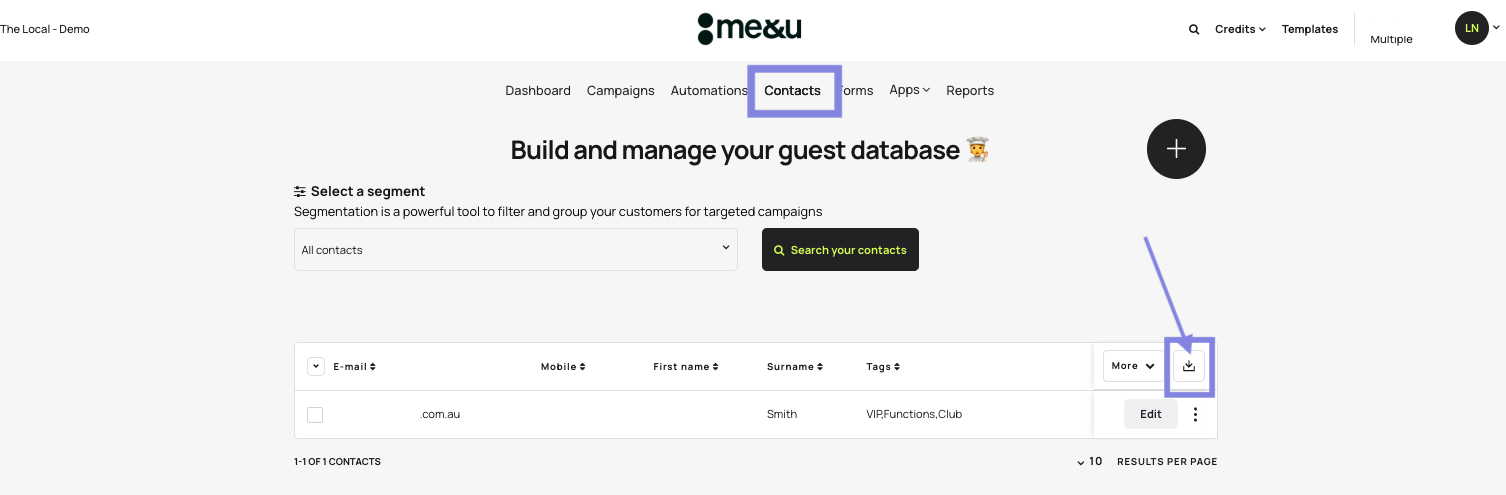Click the me&u logo

[x=750, y=29]
